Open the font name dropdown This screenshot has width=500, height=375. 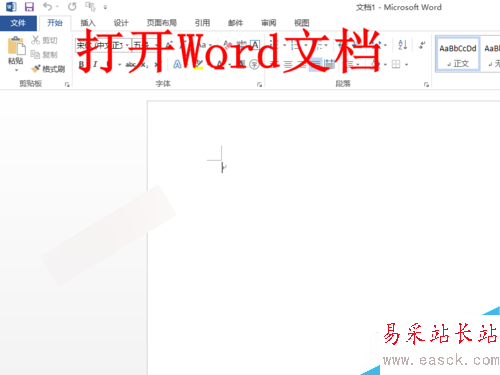pos(127,45)
